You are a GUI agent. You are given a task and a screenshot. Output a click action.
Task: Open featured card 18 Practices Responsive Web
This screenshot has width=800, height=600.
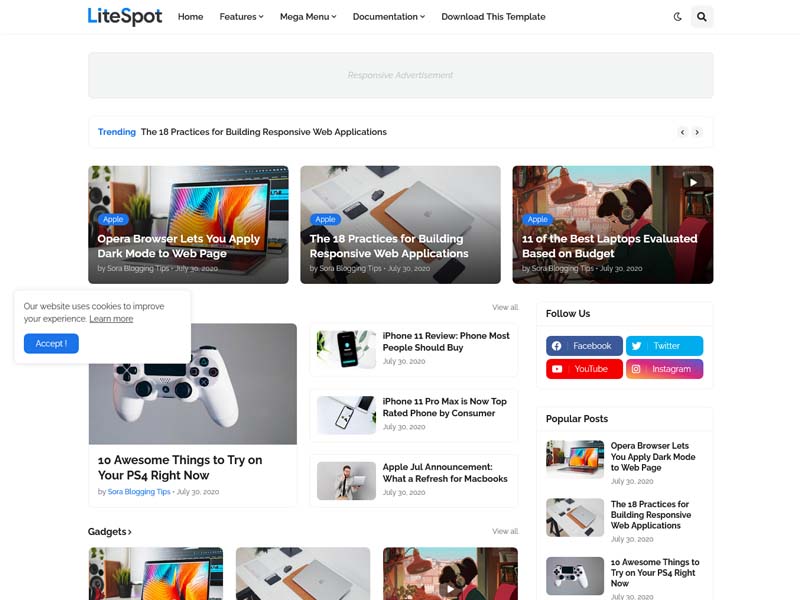401,224
